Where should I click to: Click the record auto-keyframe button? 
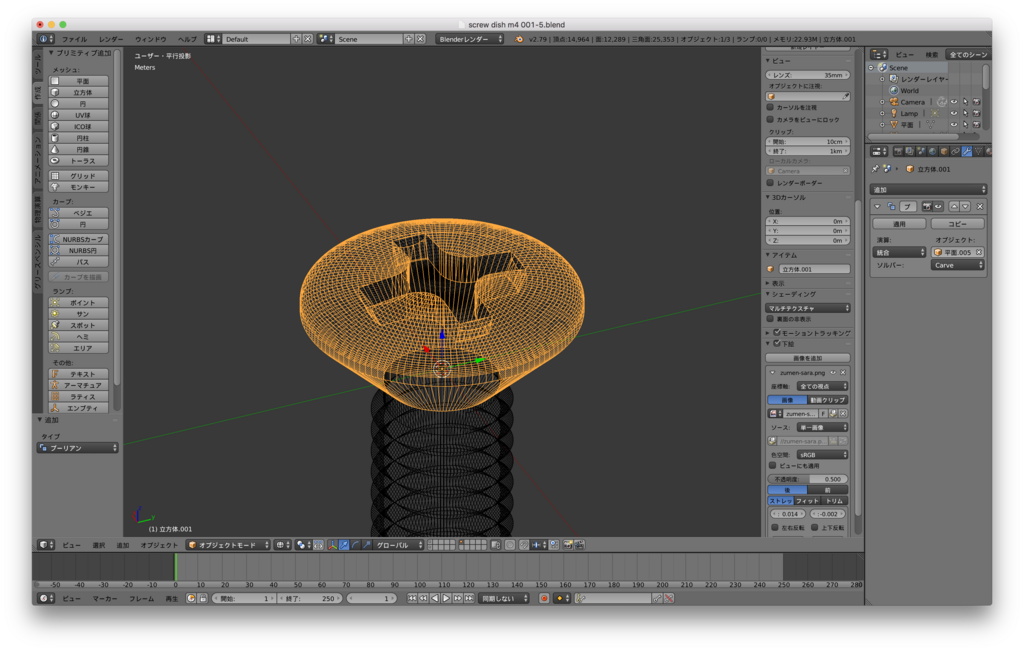pos(543,598)
